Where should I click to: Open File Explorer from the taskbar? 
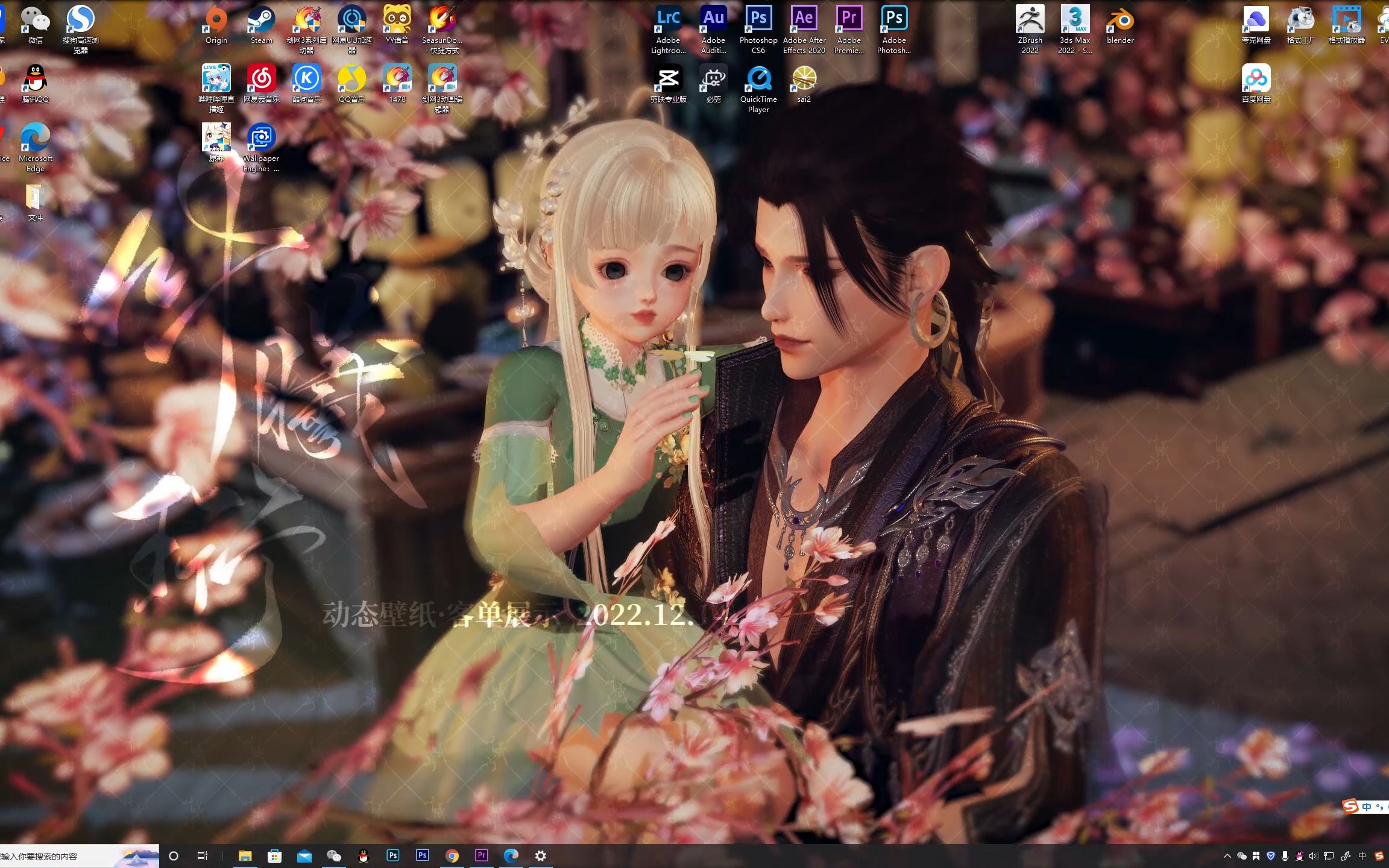[245, 856]
